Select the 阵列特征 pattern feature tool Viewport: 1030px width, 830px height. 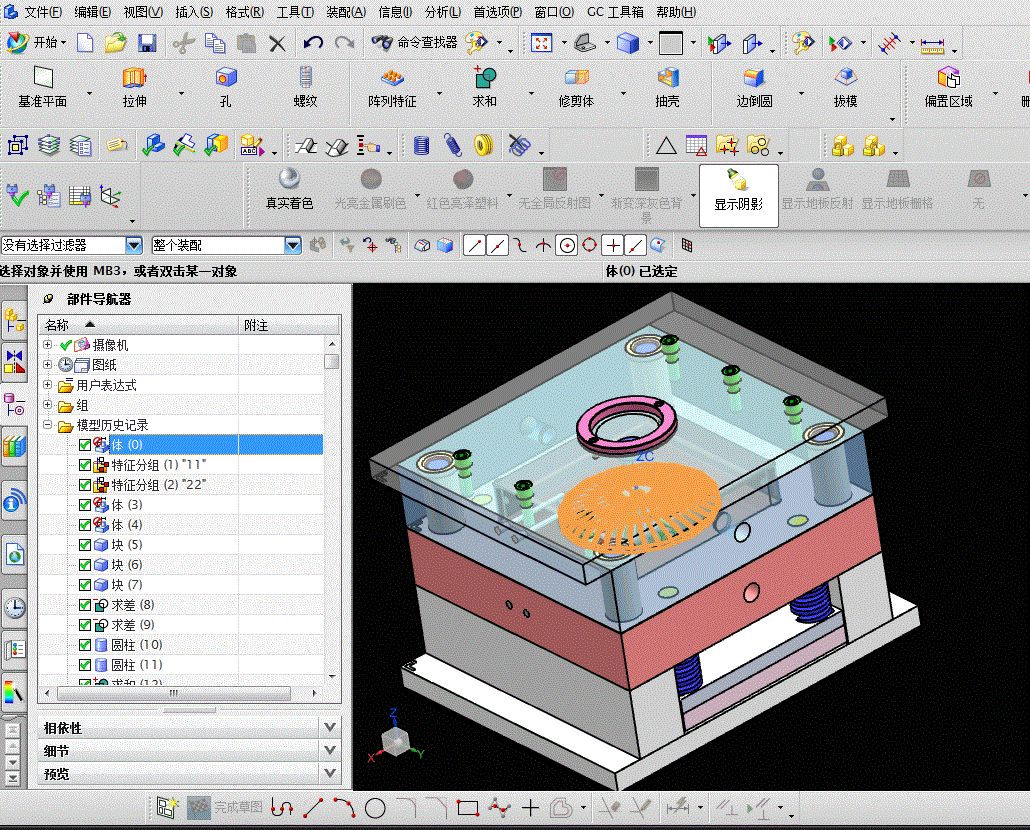[x=392, y=87]
